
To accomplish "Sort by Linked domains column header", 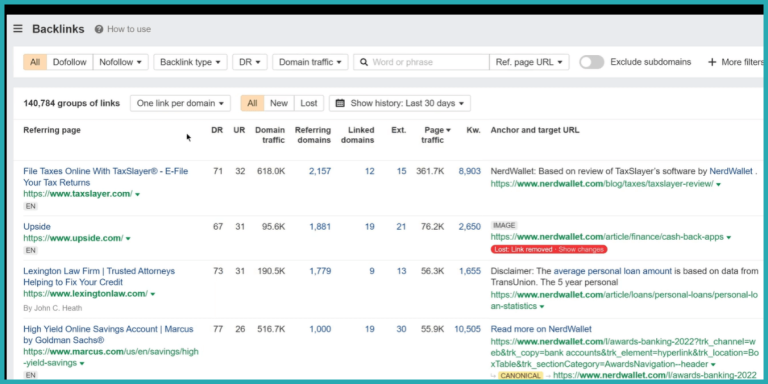I will click(x=358, y=135).
